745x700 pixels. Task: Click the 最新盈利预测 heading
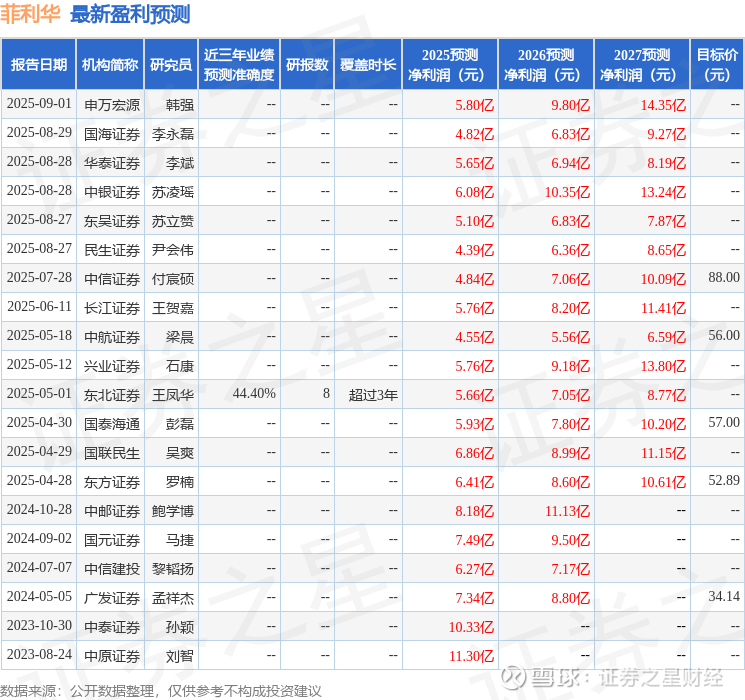(130, 14)
